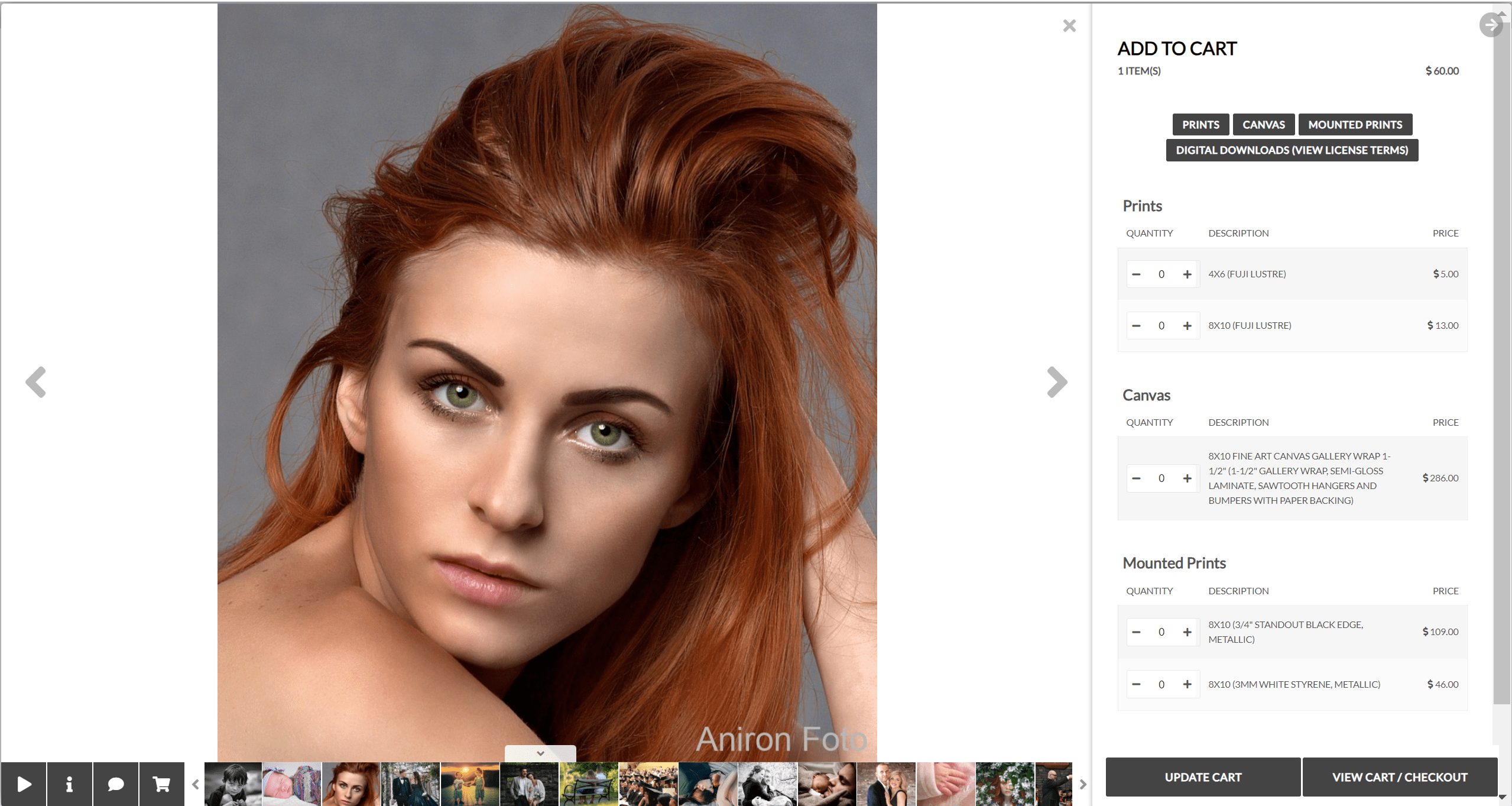Increase quantity of 8X10 Fine Art Canvas Gallery Wrap
Viewport: 1512px width, 806px height.
coord(1187,478)
